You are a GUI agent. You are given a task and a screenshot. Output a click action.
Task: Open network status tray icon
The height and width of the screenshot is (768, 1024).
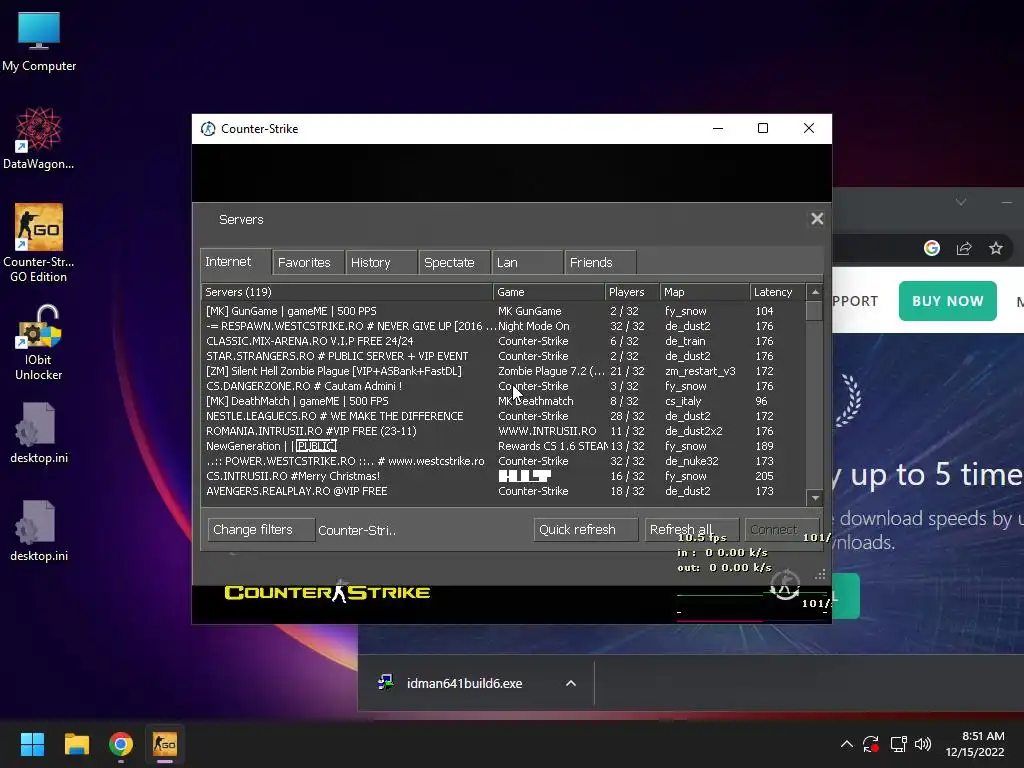pos(898,744)
